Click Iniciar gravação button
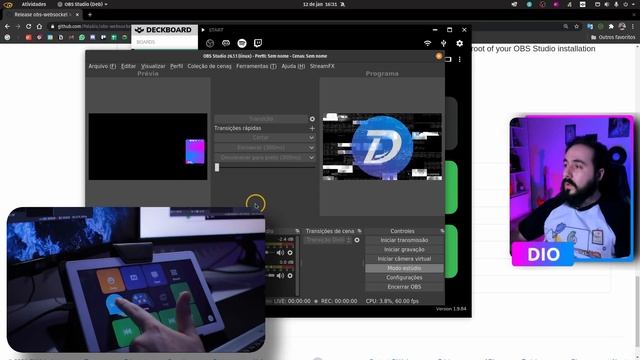 [x=404, y=249]
